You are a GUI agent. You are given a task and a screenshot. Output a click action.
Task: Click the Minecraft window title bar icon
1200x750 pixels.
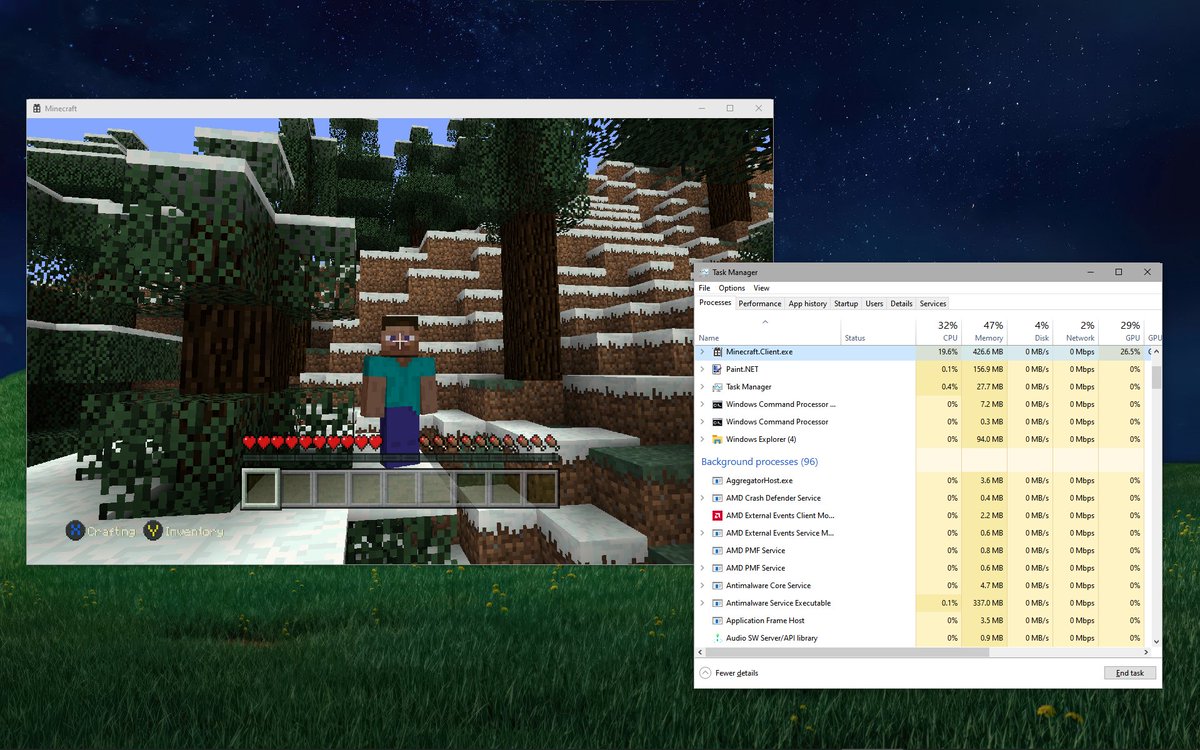tap(36, 108)
